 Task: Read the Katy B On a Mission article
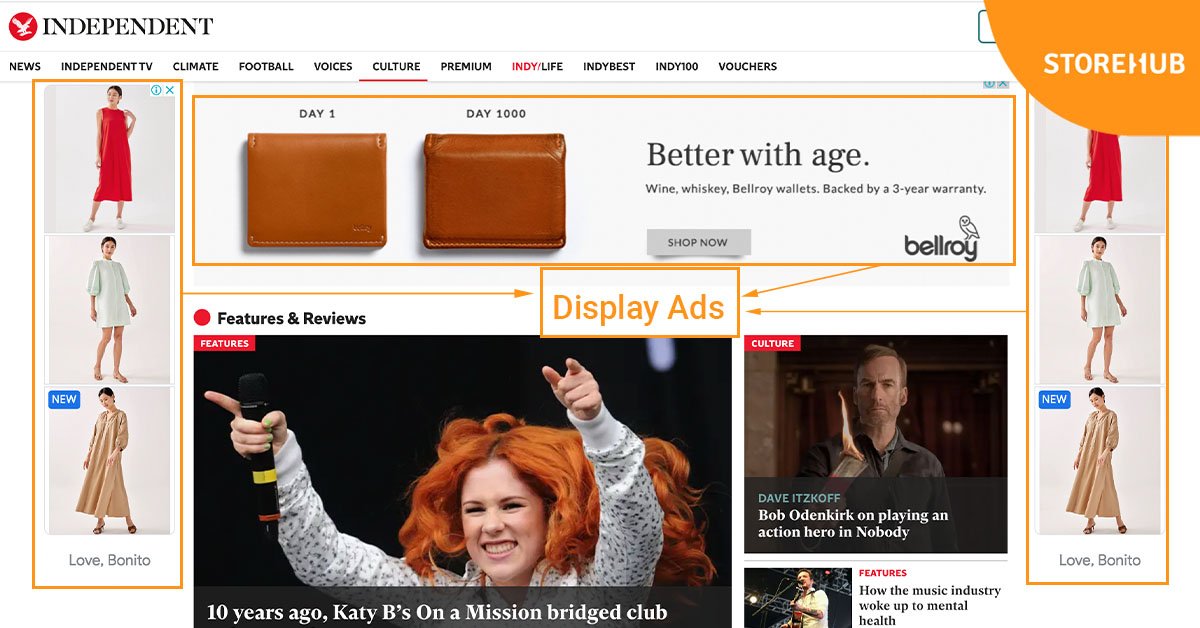(x=437, y=612)
